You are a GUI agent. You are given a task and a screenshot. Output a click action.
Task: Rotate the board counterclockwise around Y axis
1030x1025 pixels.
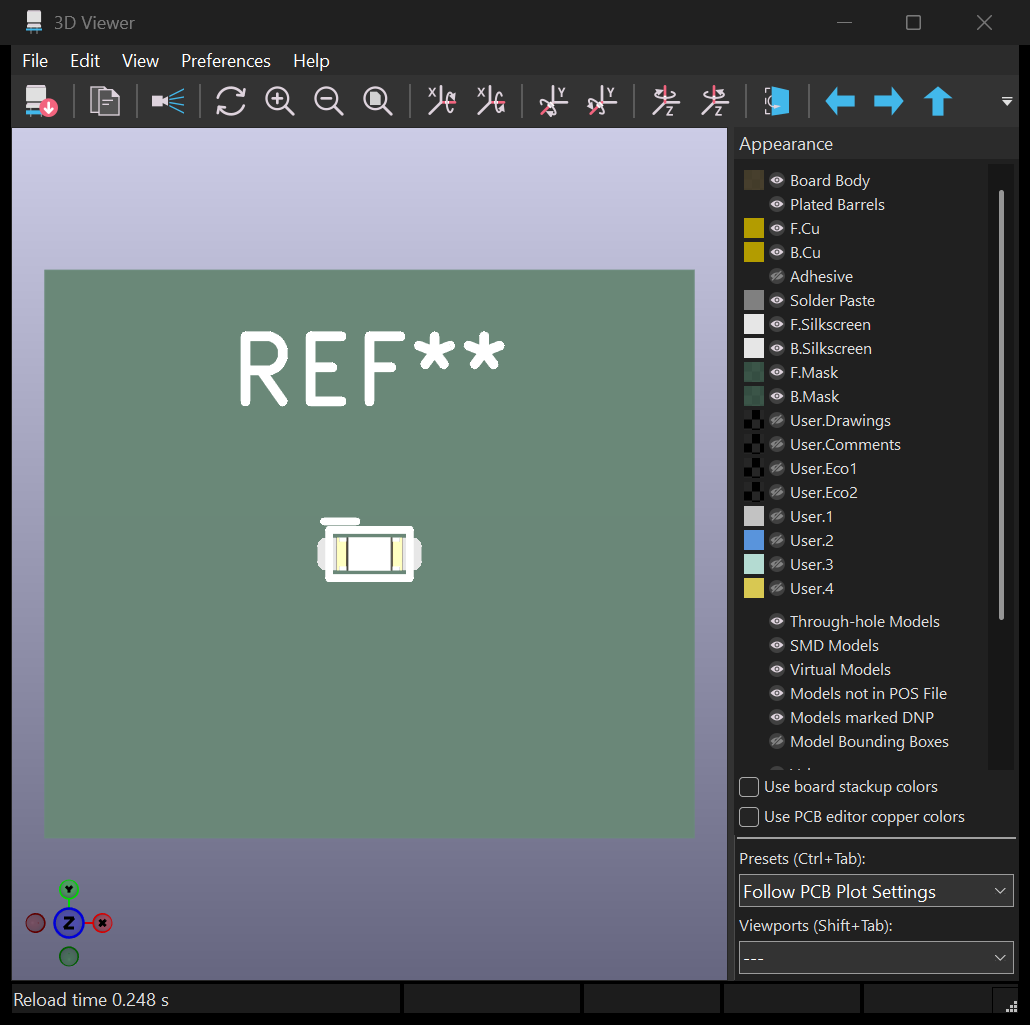pyautogui.click(x=602, y=101)
